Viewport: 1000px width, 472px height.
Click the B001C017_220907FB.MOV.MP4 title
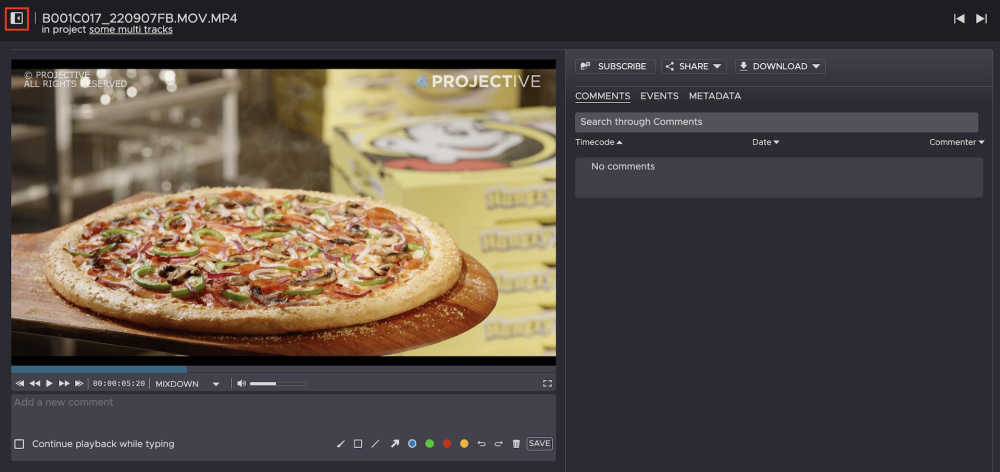(x=140, y=18)
